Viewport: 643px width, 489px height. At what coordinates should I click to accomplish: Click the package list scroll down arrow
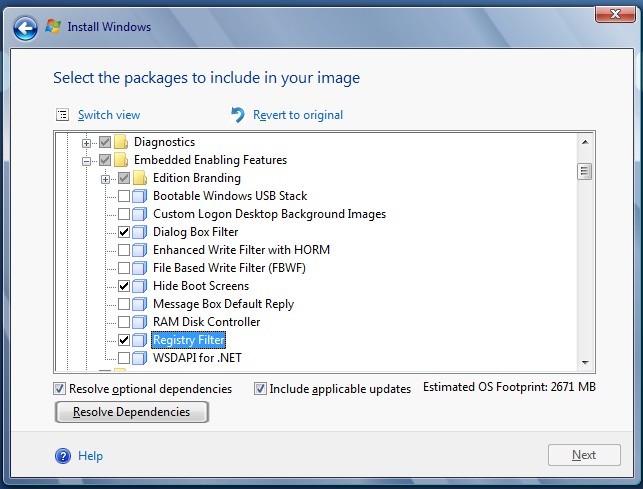click(585, 363)
